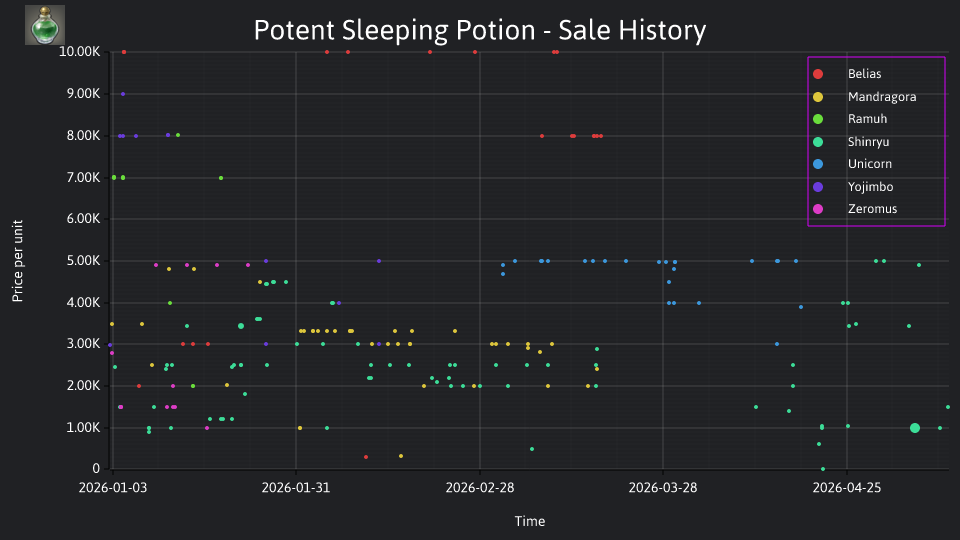Click the red Belias legend dot
960x540 pixels.
818,74
